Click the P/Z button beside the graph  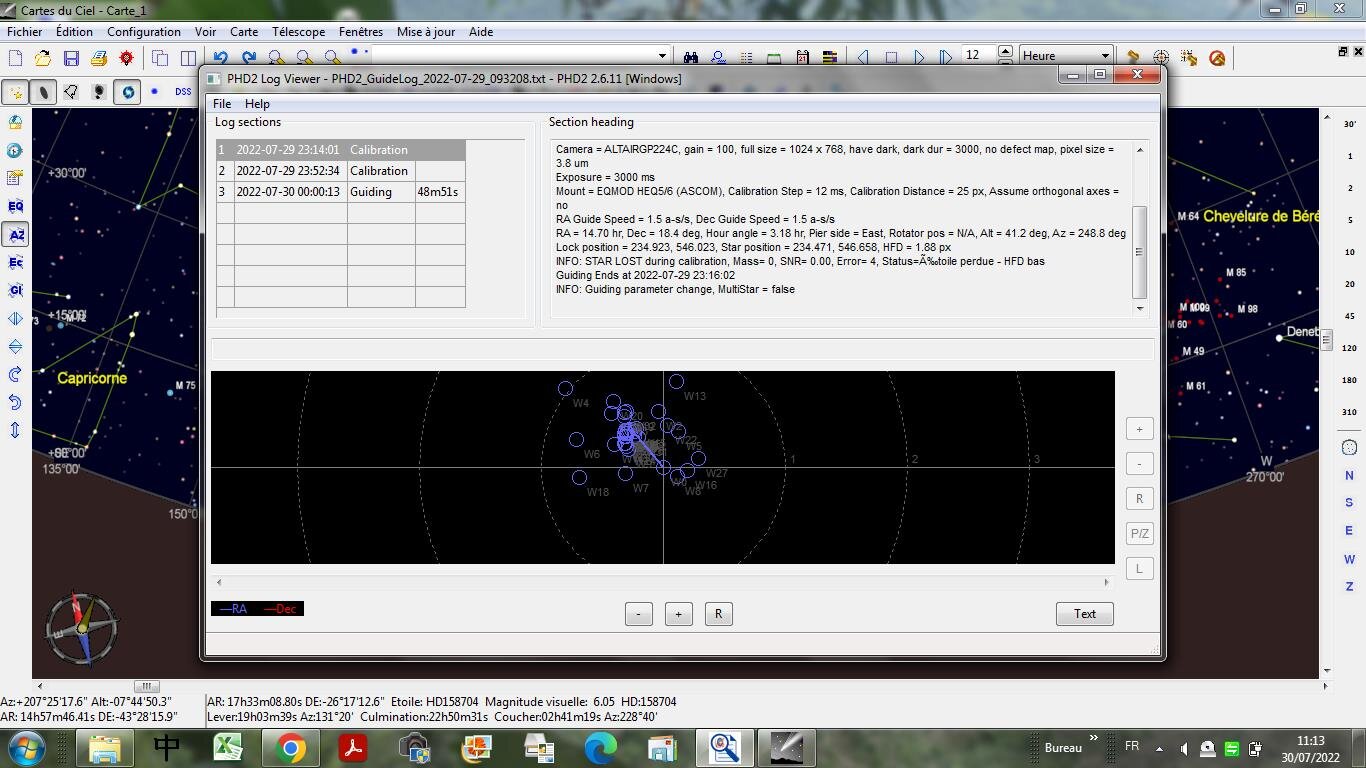[1140, 534]
